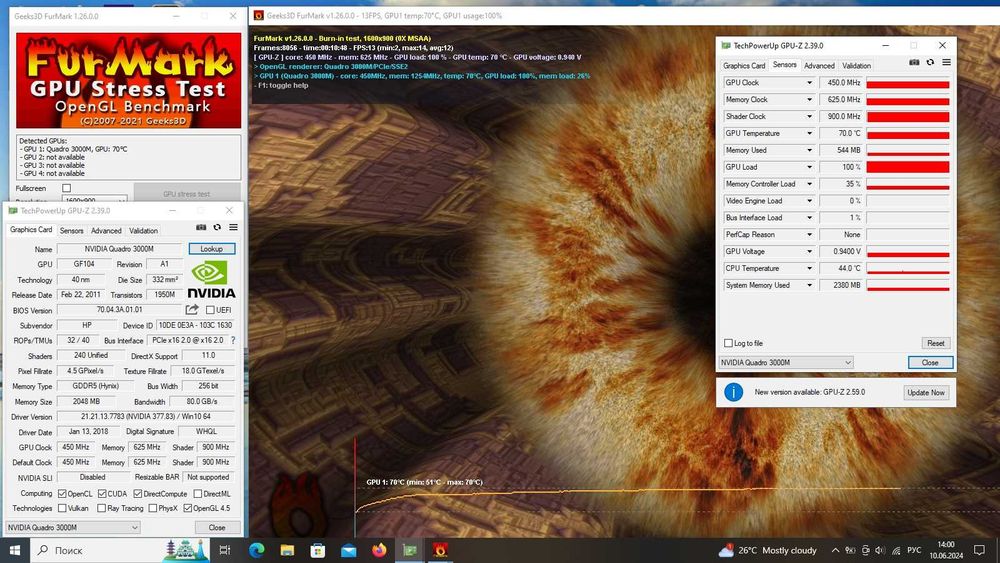Open GPU selector in Sensors window
This screenshot has width=1000, height=563.
(x=786, y=362)
